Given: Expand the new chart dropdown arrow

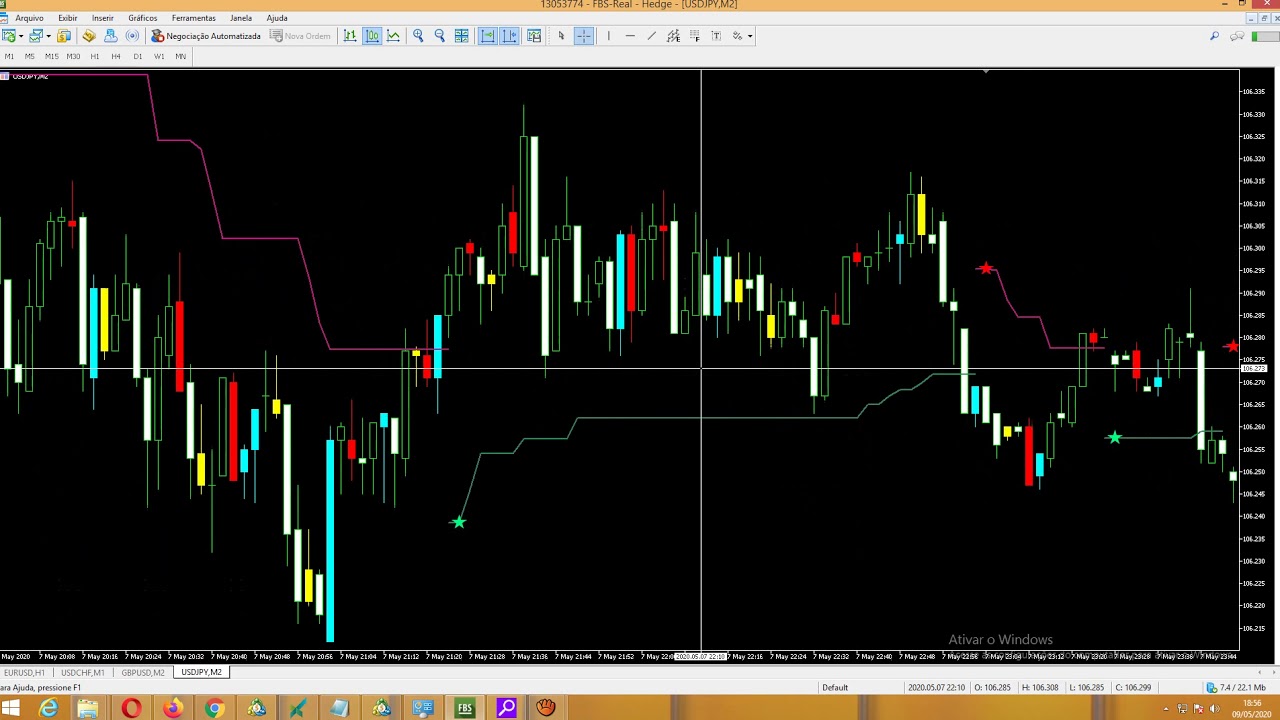Looking at the screenshot, I should pos(21,36).
